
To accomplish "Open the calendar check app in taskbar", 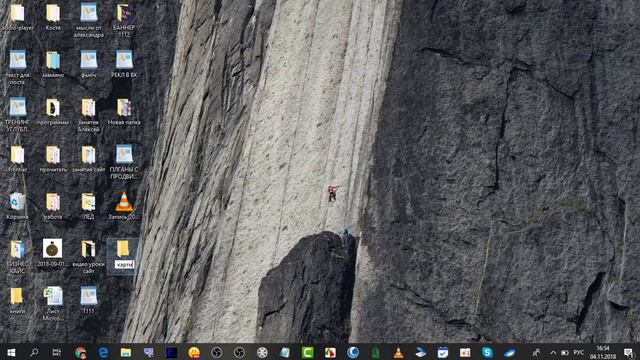I will point(443,352).
